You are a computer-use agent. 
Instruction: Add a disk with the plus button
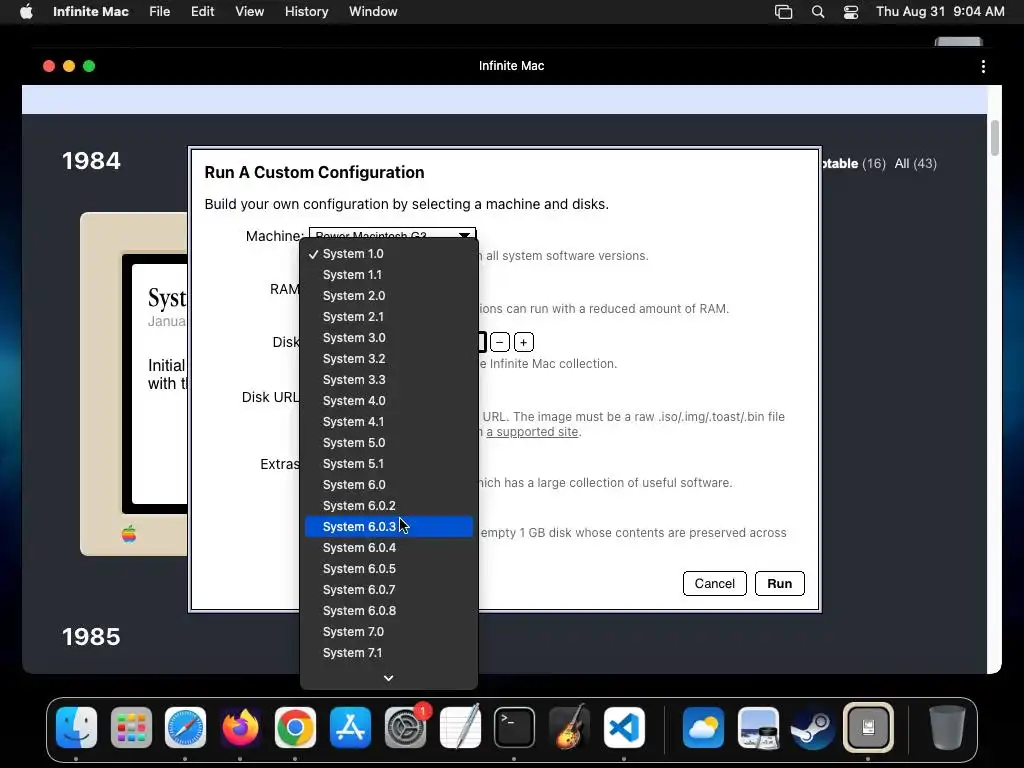click(x=524, y=342)
